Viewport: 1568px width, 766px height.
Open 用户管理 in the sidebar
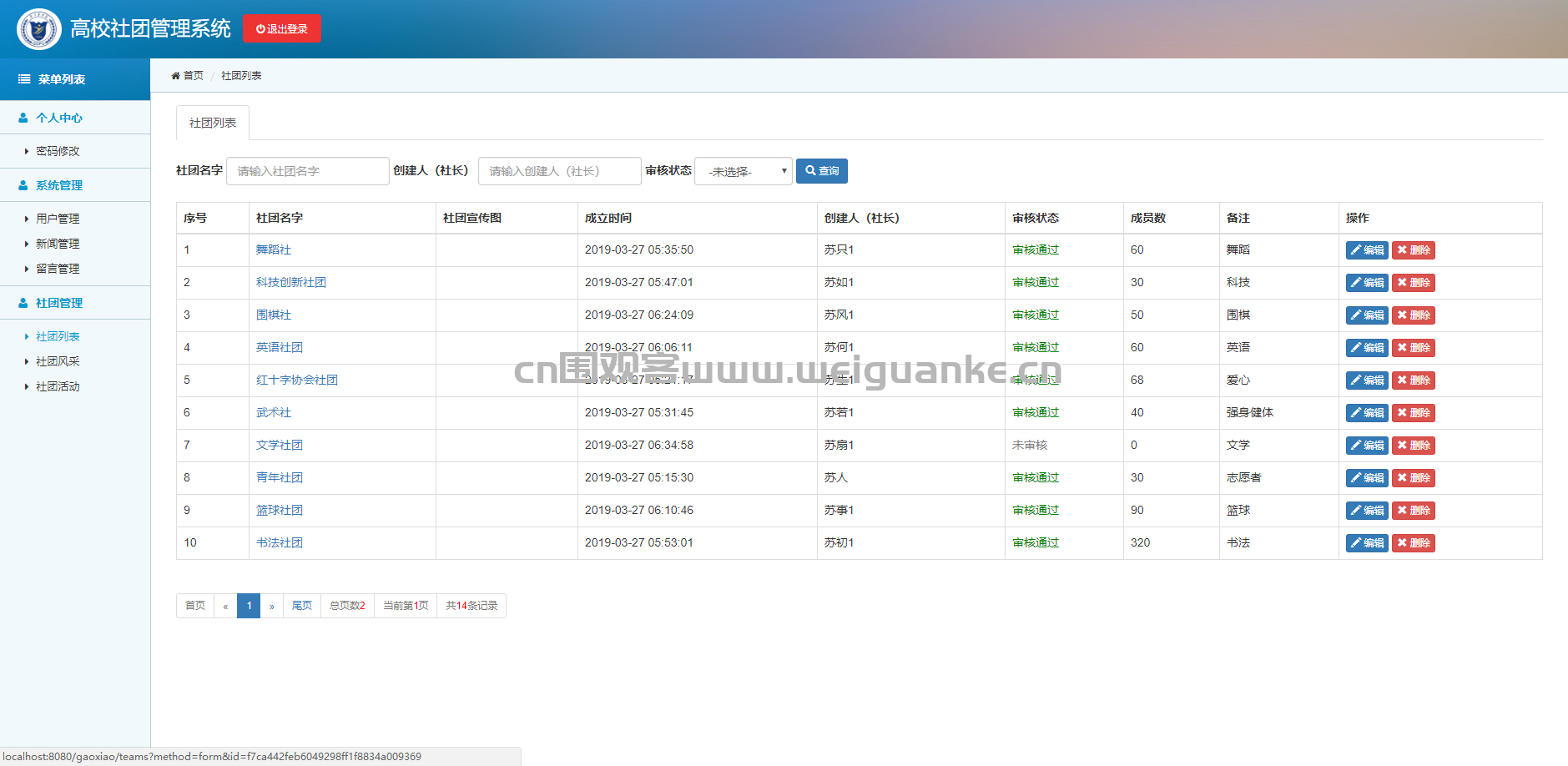(58, 219)
